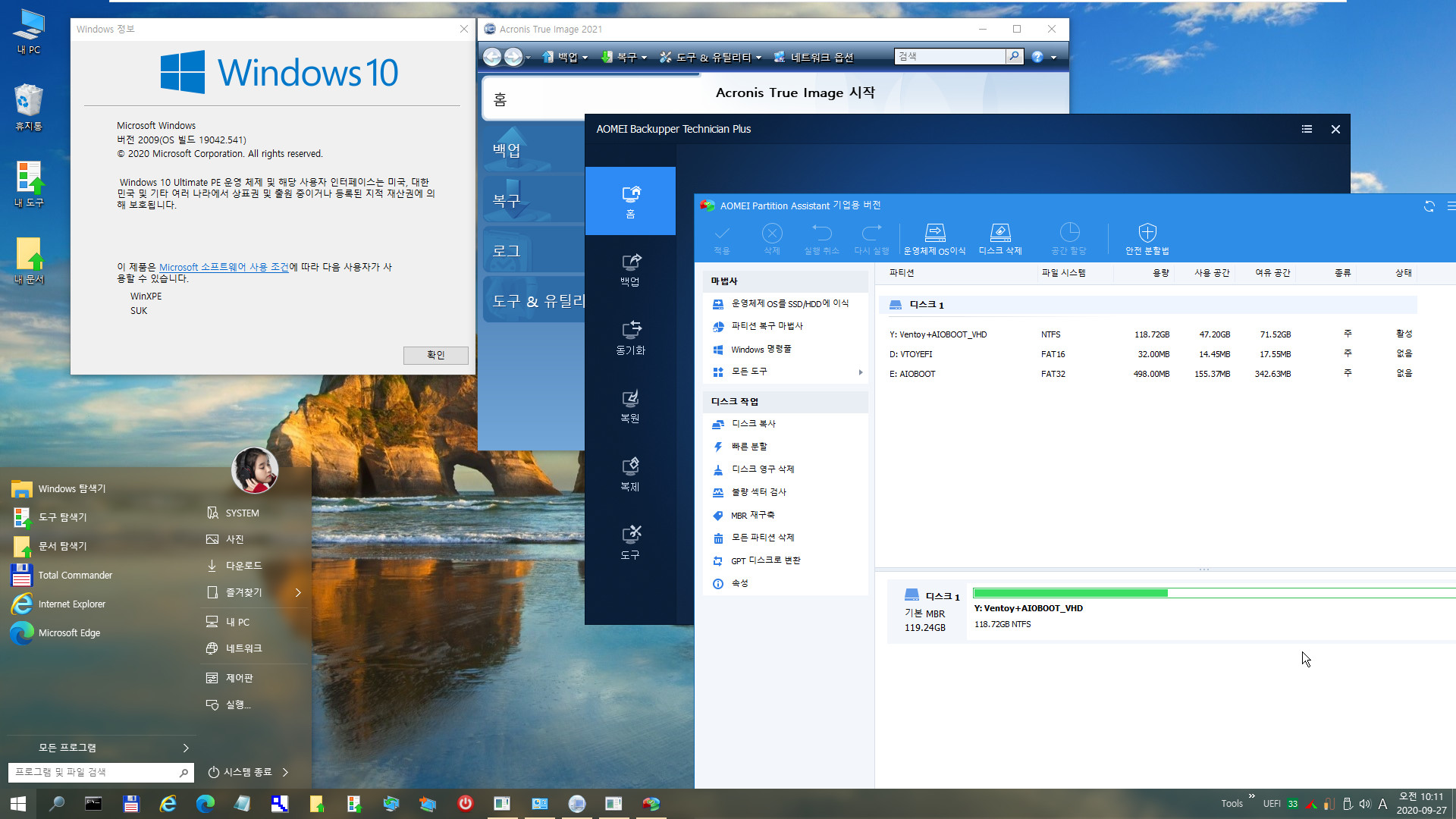The width and height of the screenshot is (1456, 819).
Task: Open the Clone (복제) section in AOMEI Backupper
Action: pyautogui.click(x=630, y=474)
